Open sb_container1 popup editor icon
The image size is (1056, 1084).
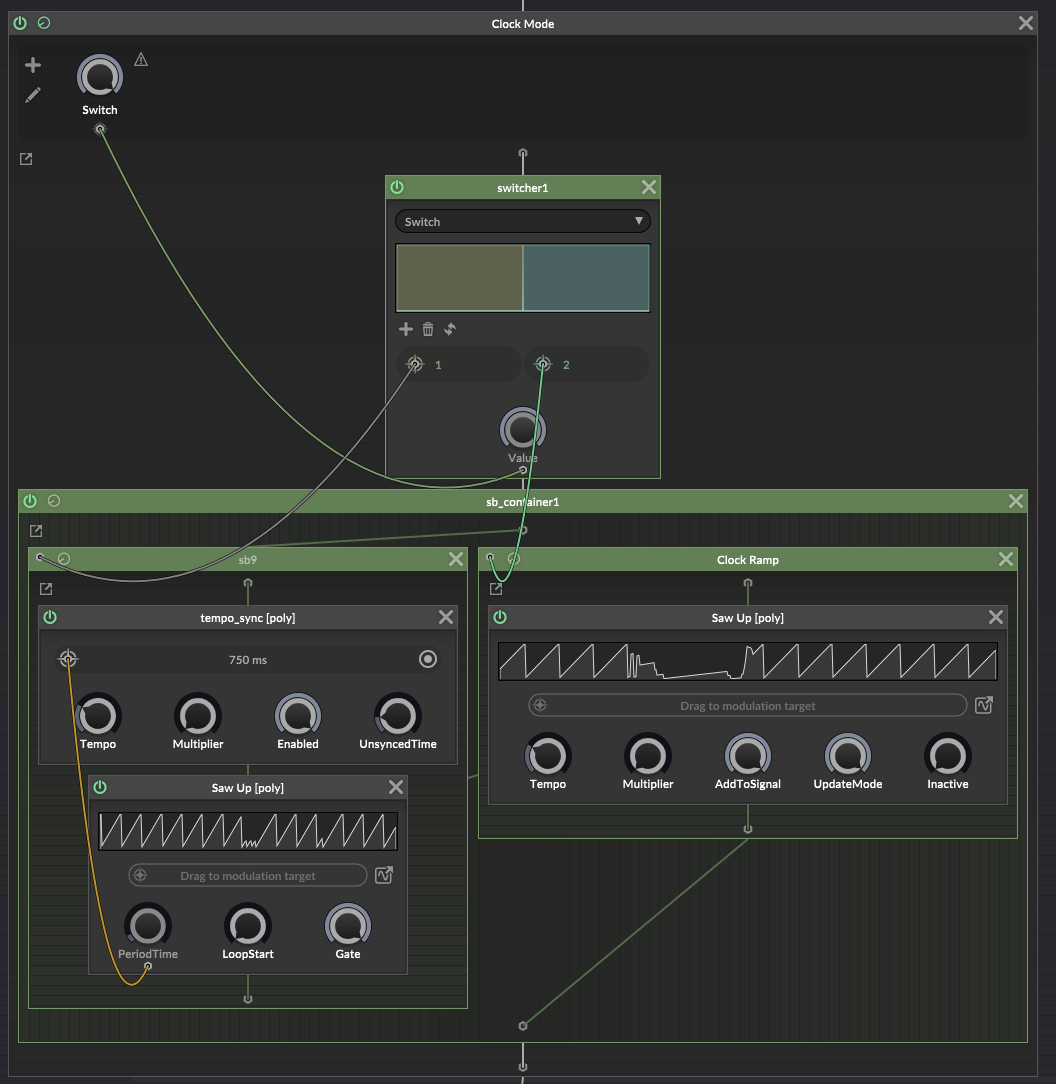coord(36,531)
